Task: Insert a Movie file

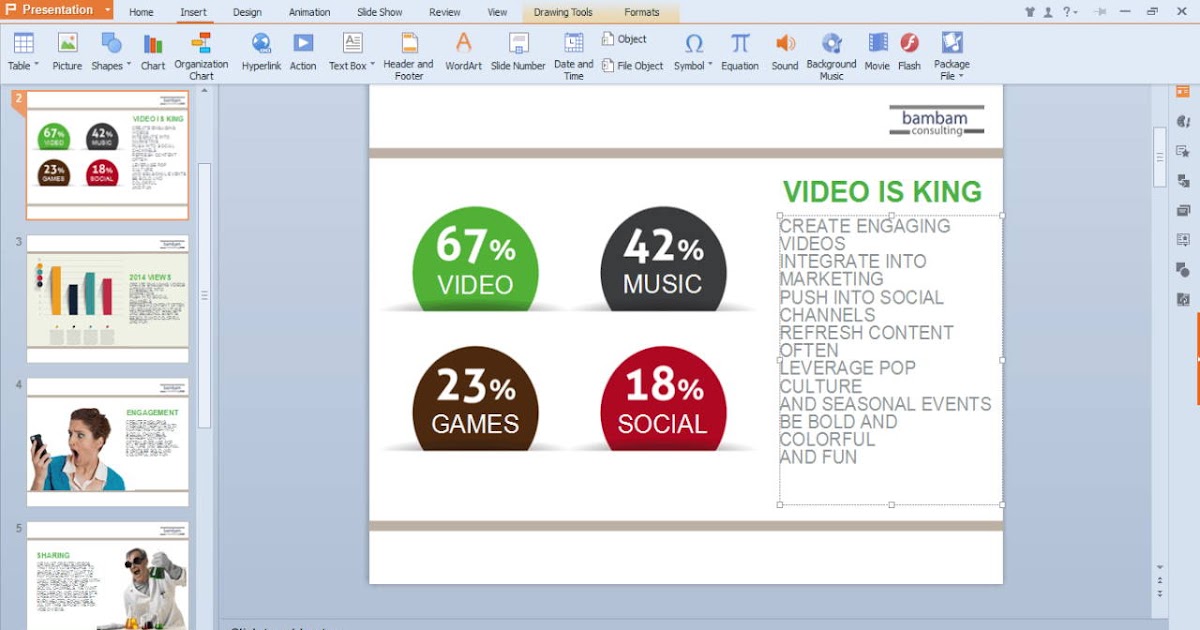Action: pyautogui.click(x=876, y=52)
